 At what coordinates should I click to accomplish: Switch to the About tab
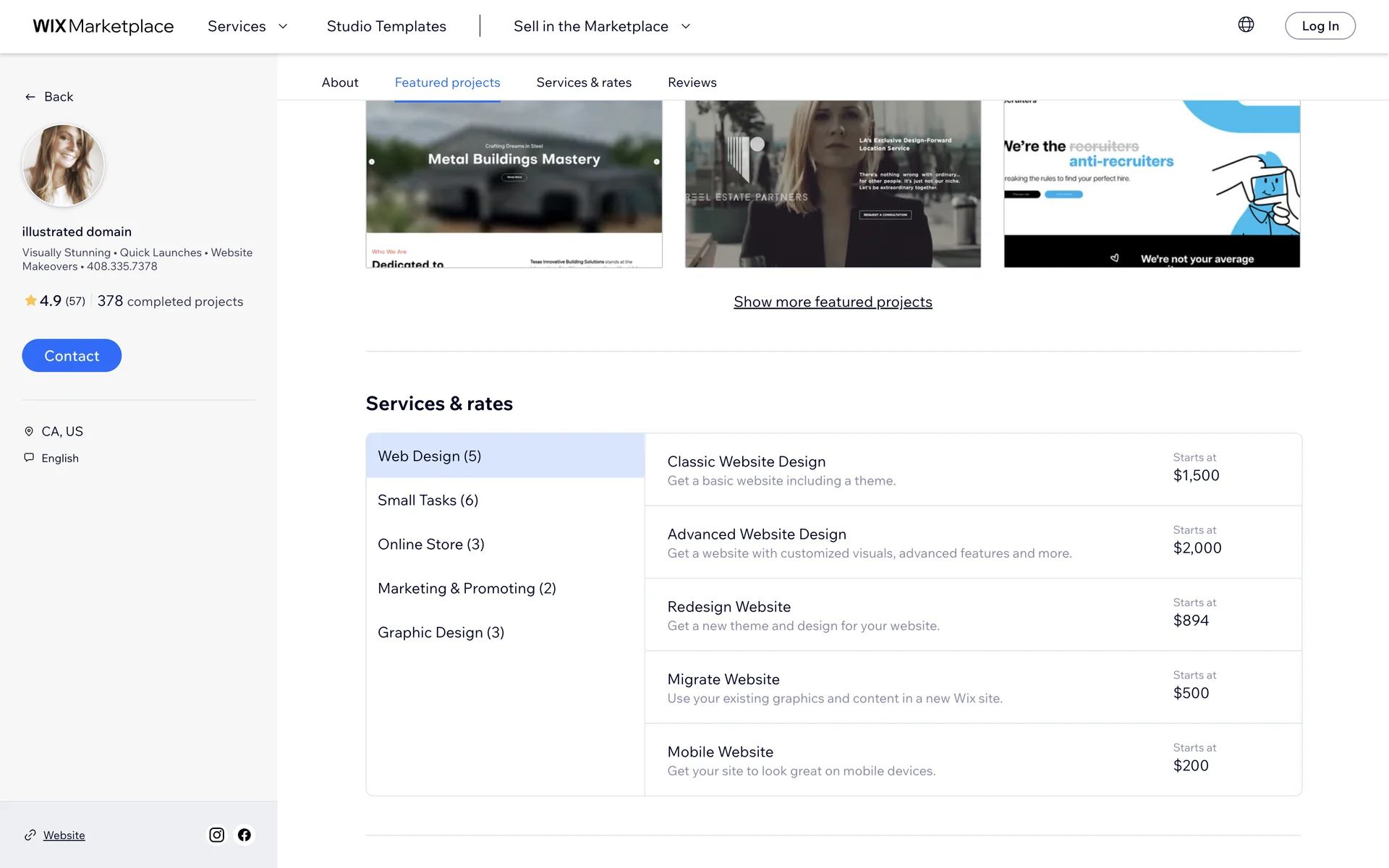click(339, 82)
